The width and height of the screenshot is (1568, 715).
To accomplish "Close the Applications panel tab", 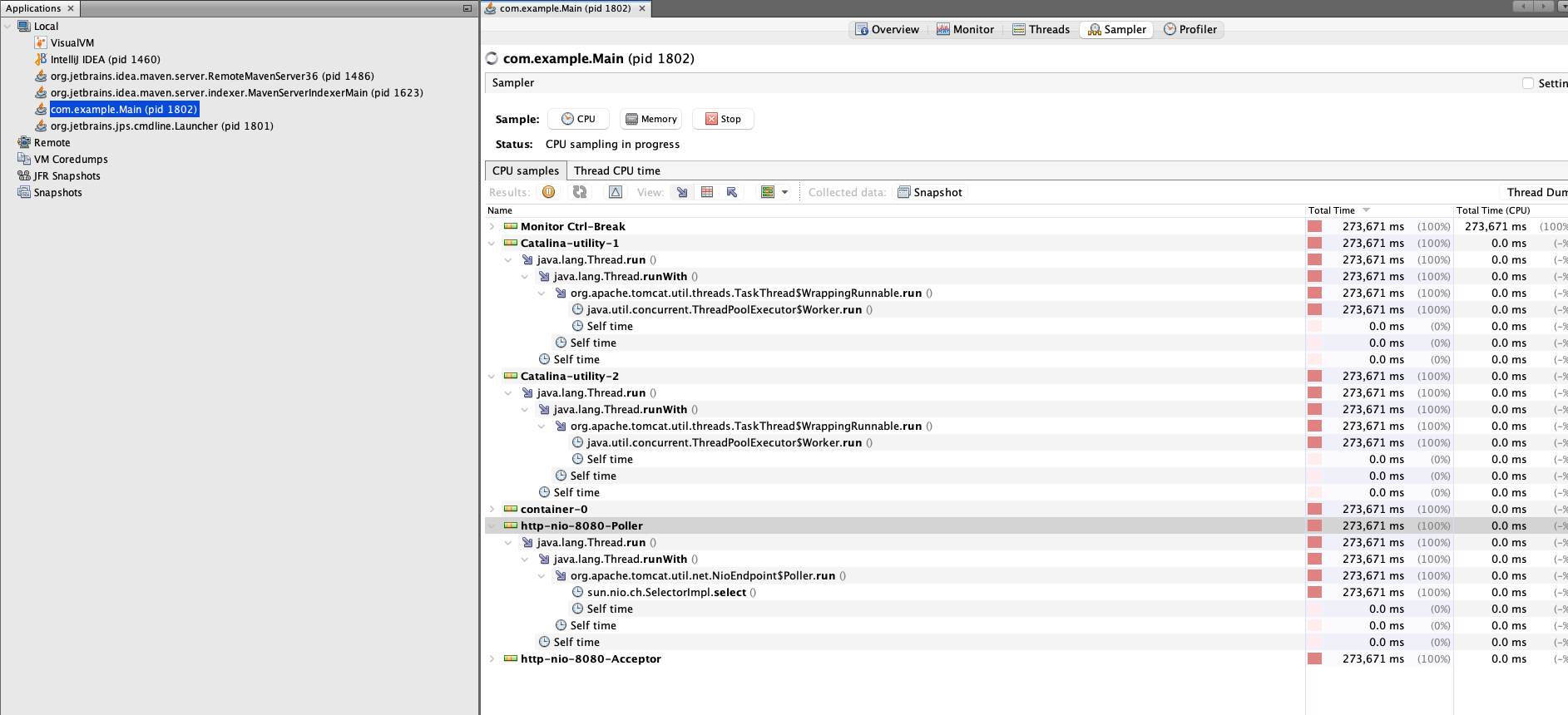I will (x=71, y=8).
